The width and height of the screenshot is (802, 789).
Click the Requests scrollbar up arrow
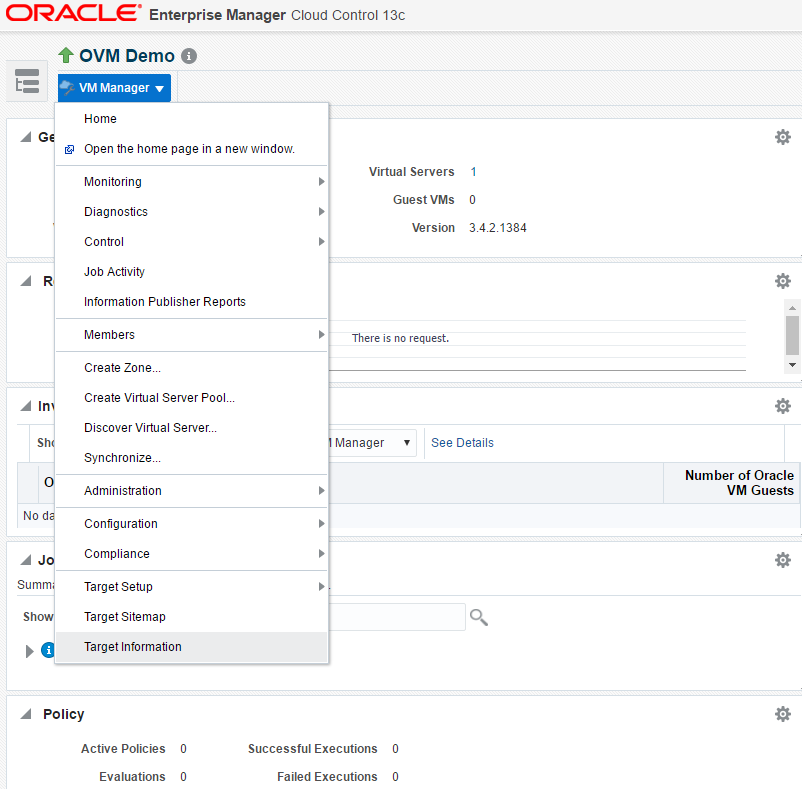pyautogui.click(x=792, y=308)
